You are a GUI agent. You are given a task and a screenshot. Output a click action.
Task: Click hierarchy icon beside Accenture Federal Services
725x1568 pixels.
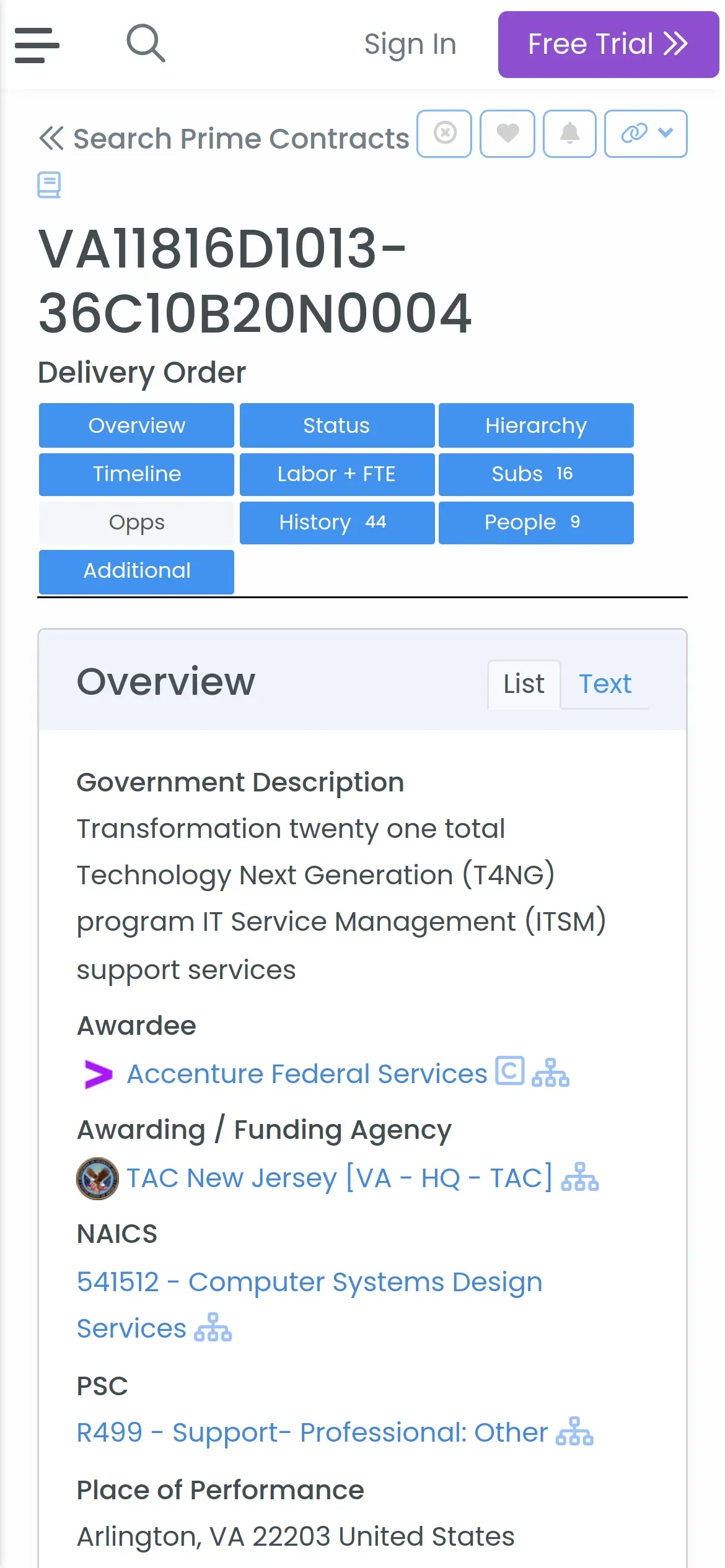[550, 1073]
